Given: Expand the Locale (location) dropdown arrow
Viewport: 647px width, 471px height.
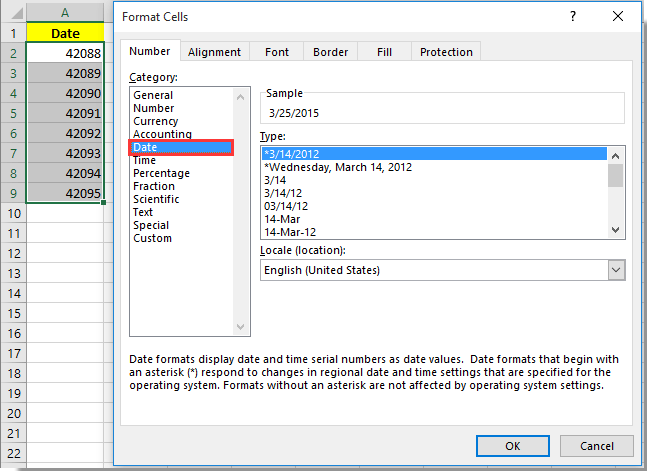Looking at the screenshot, I should (616, 270).
